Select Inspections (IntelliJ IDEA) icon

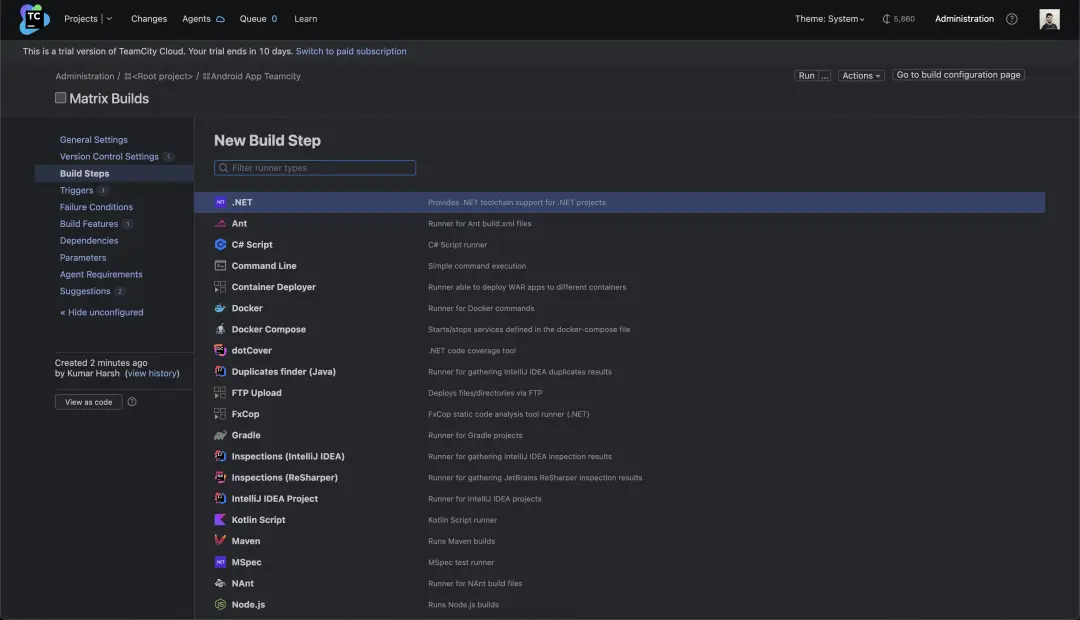pos(220,456)
